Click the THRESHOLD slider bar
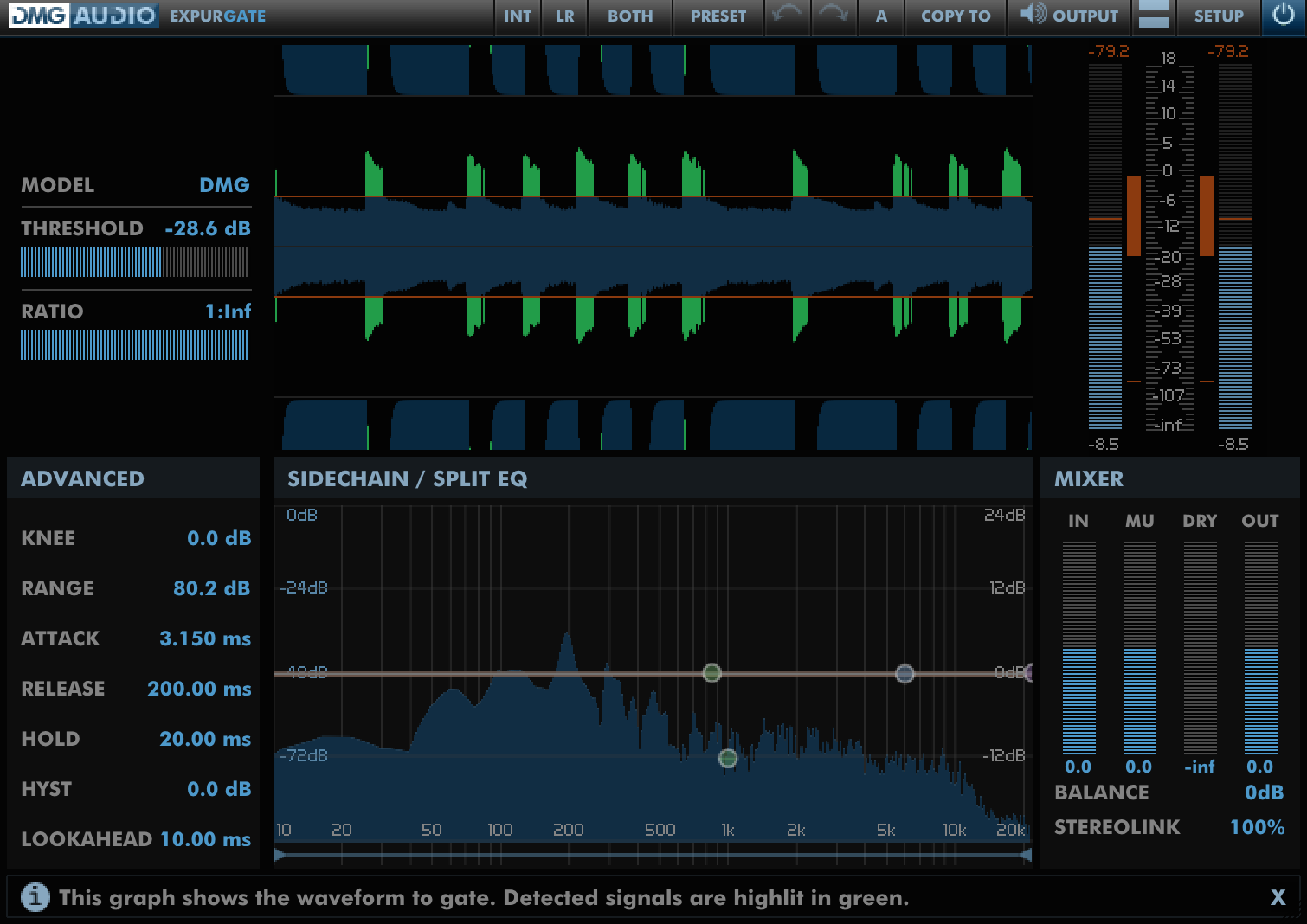The height and width of the screenshot is (924, 1307). click(134, 262)
